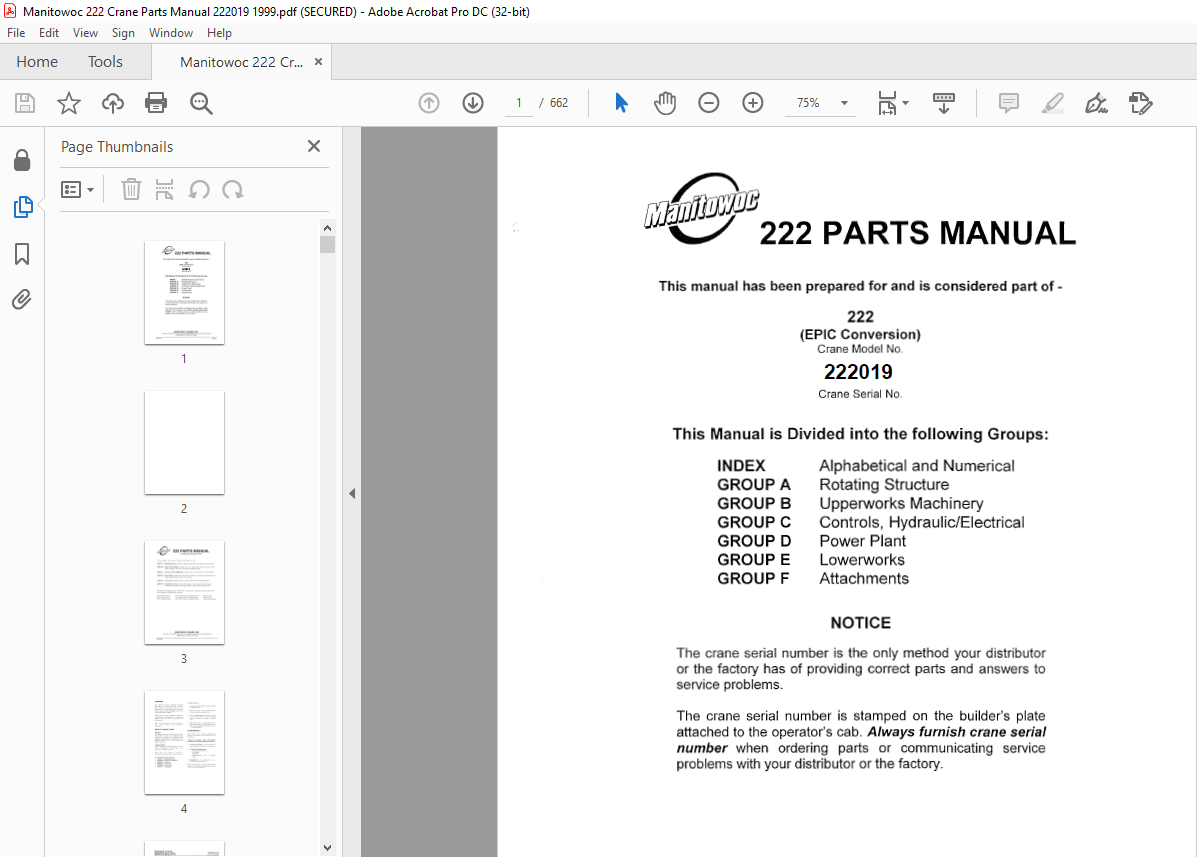Click the read mode keyboard icon
Image resolution: width=1197 pixels, height=857 pixels.
(x=944, y=103)
